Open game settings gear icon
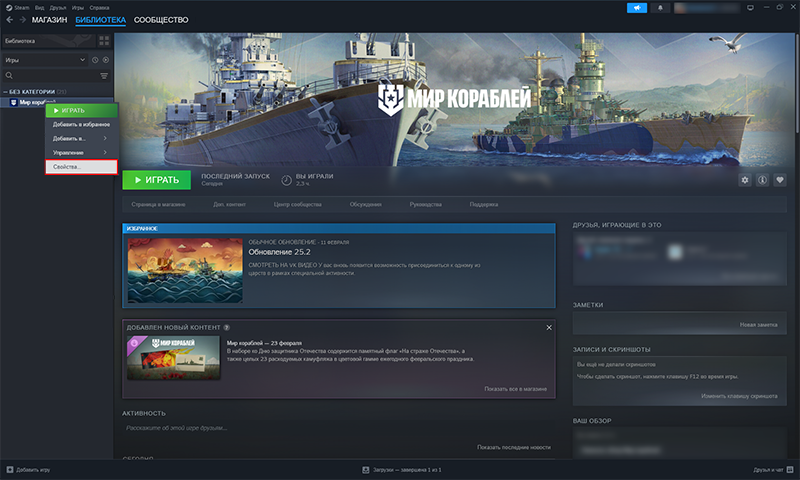Image resolution: width=800 pixels, height=480 pixels. tap(745, 180)
